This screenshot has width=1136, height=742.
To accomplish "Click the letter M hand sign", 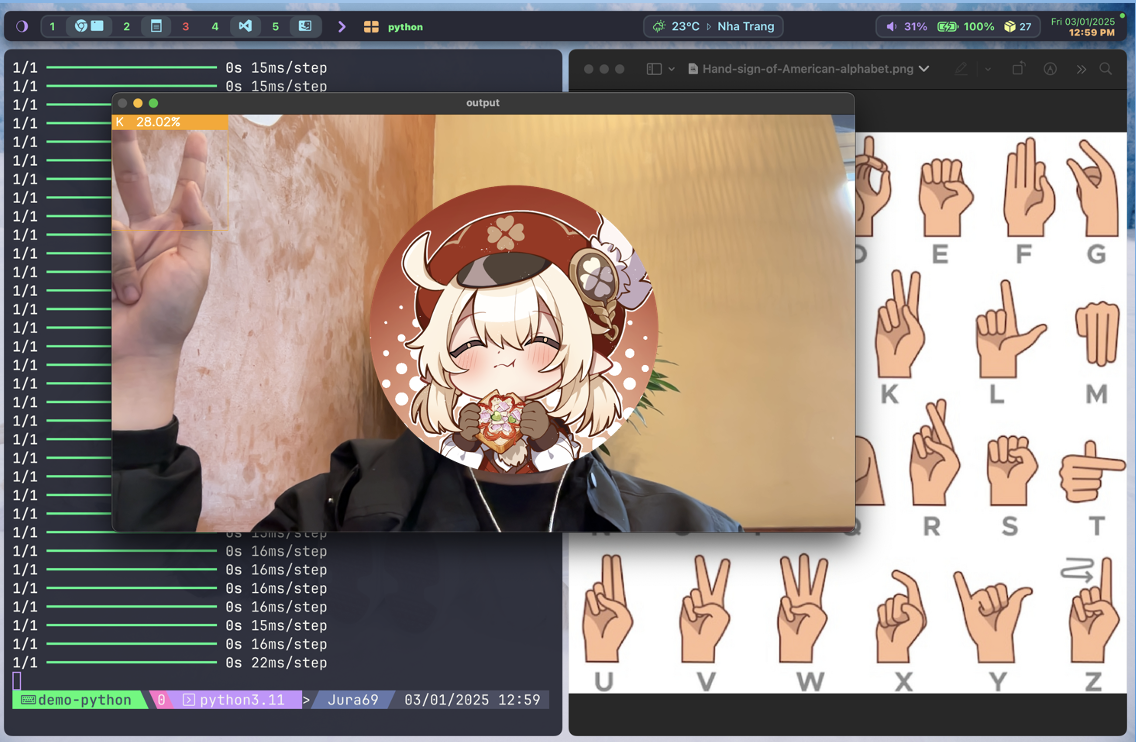I will [1098, 333].
